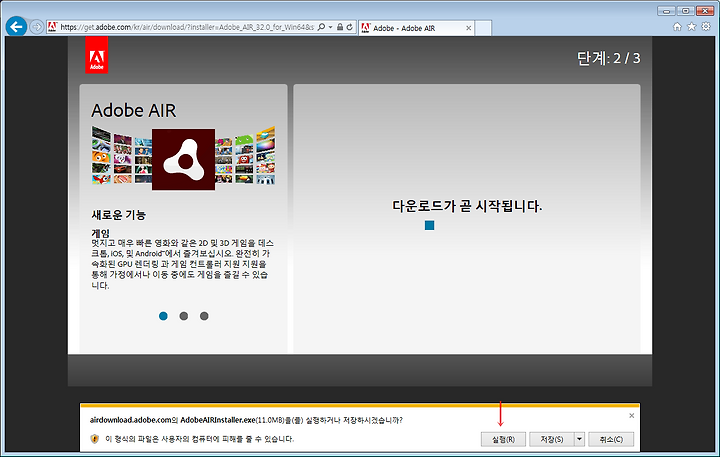This screenshot has height=457, width=720.
Task: Select the first carousel dot
Action: click(x=163, y=316)
